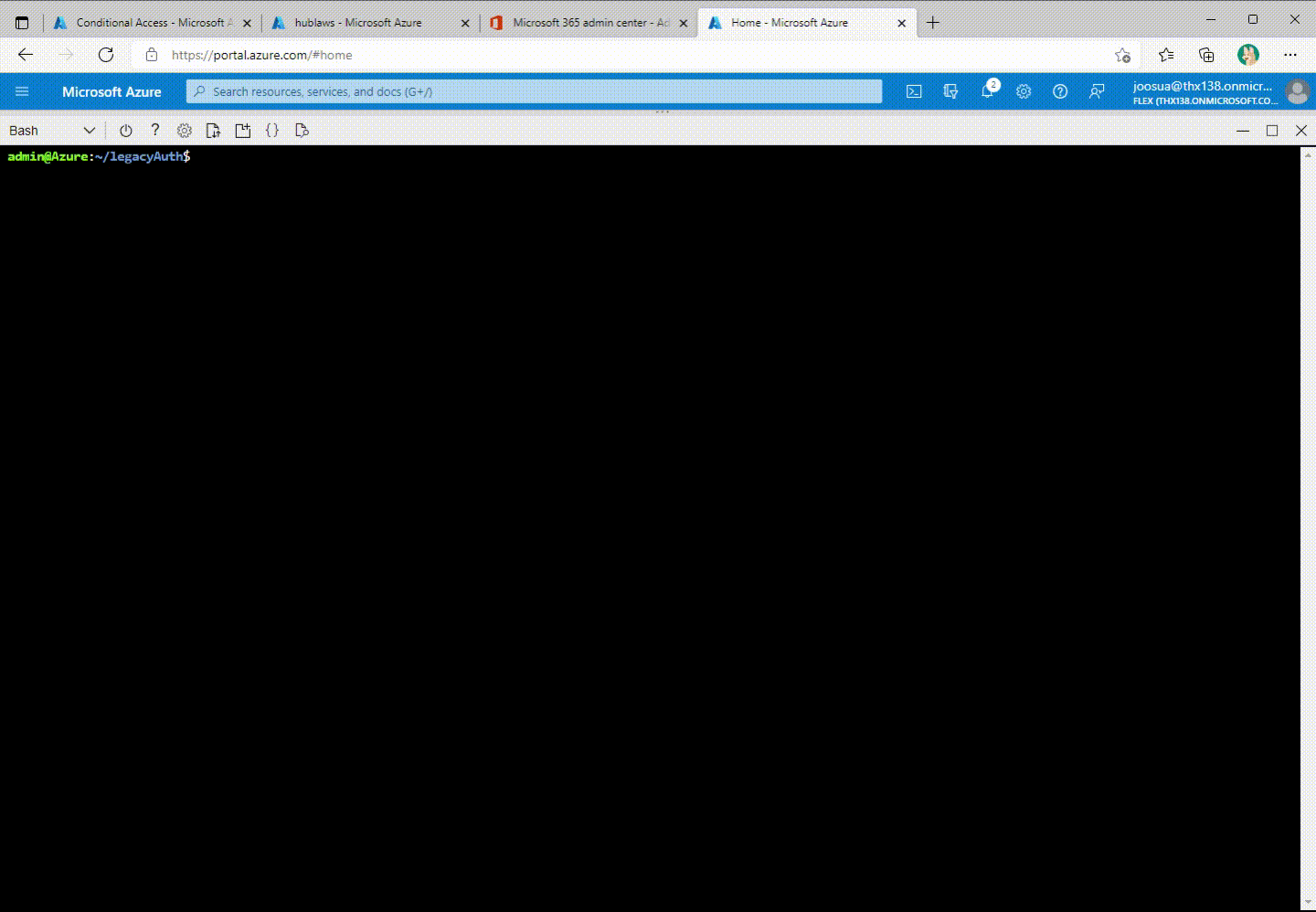The height and width of the screenshot is (912, 1316).
Task: Open browser Settings and more menu
Action: click(x=1290, y=55)
